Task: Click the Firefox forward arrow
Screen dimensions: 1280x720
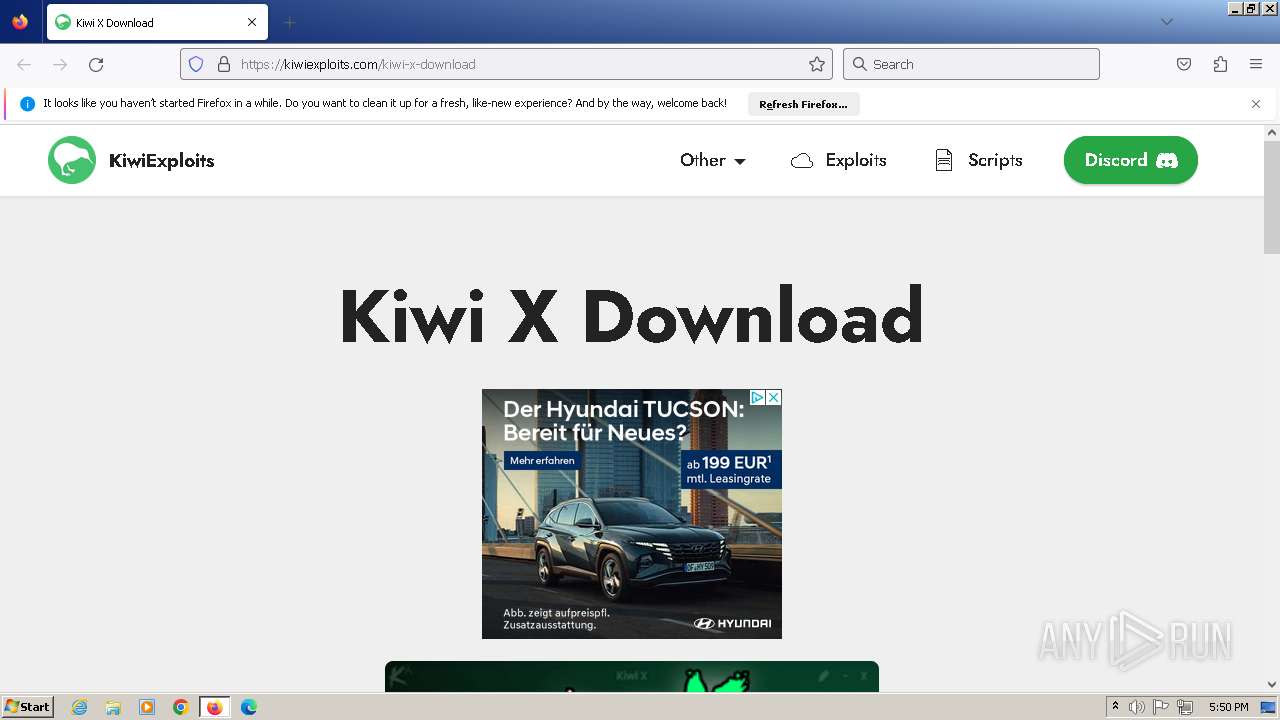Action: tap(60, 64)
